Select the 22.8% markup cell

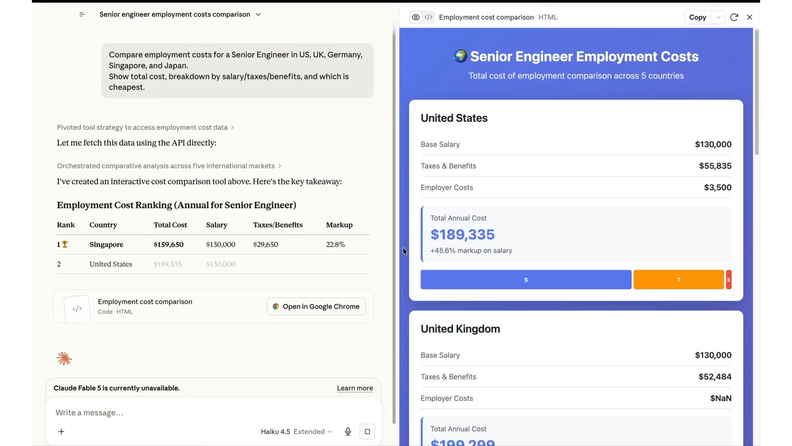coord(335,244)
